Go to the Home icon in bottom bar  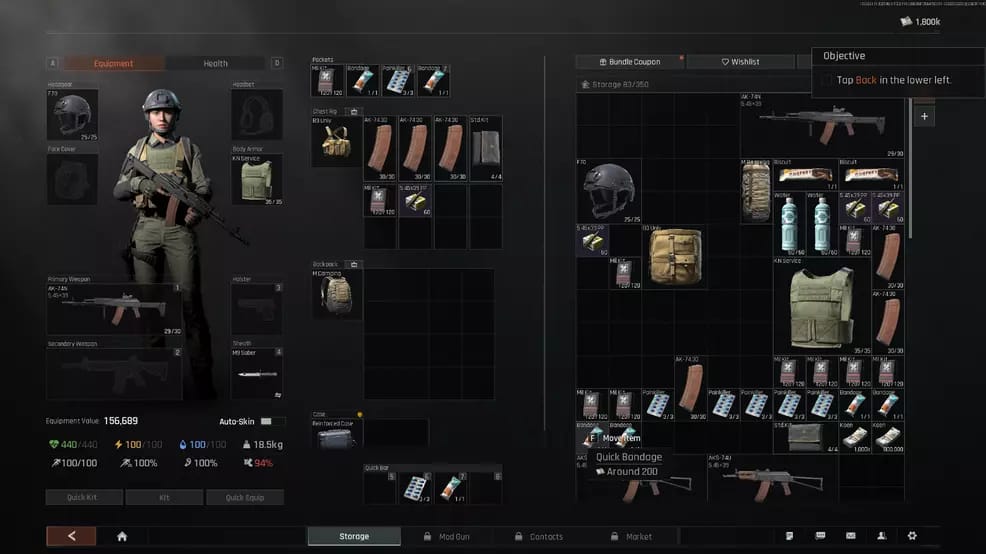pos(122,536)
